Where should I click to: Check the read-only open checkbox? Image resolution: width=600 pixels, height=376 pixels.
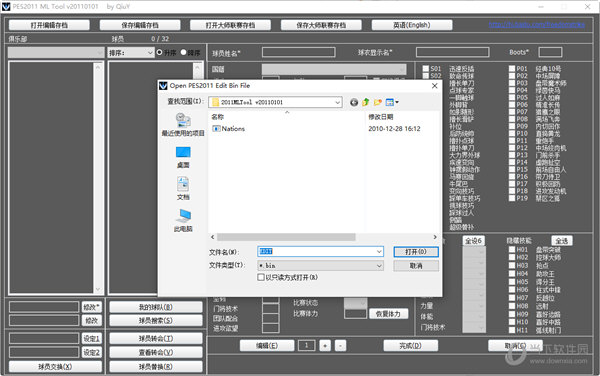[x=261, y=277]
